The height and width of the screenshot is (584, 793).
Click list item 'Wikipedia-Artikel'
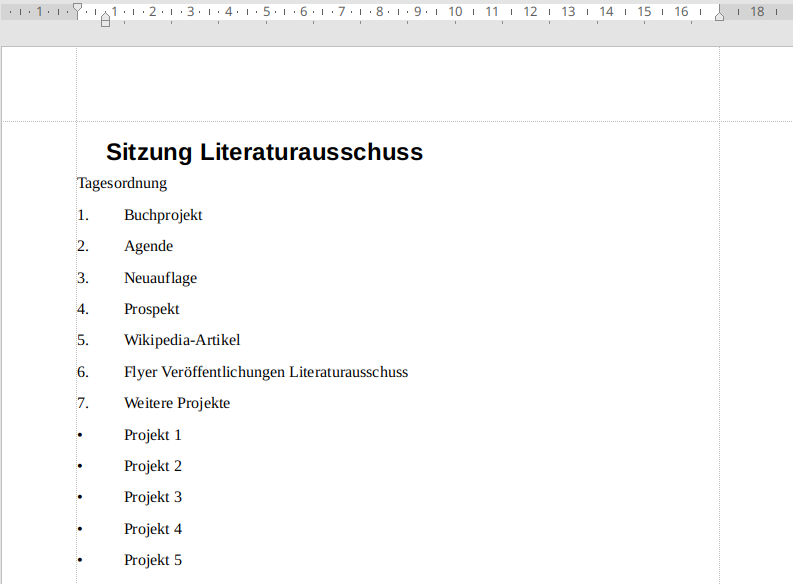point(182,340)
